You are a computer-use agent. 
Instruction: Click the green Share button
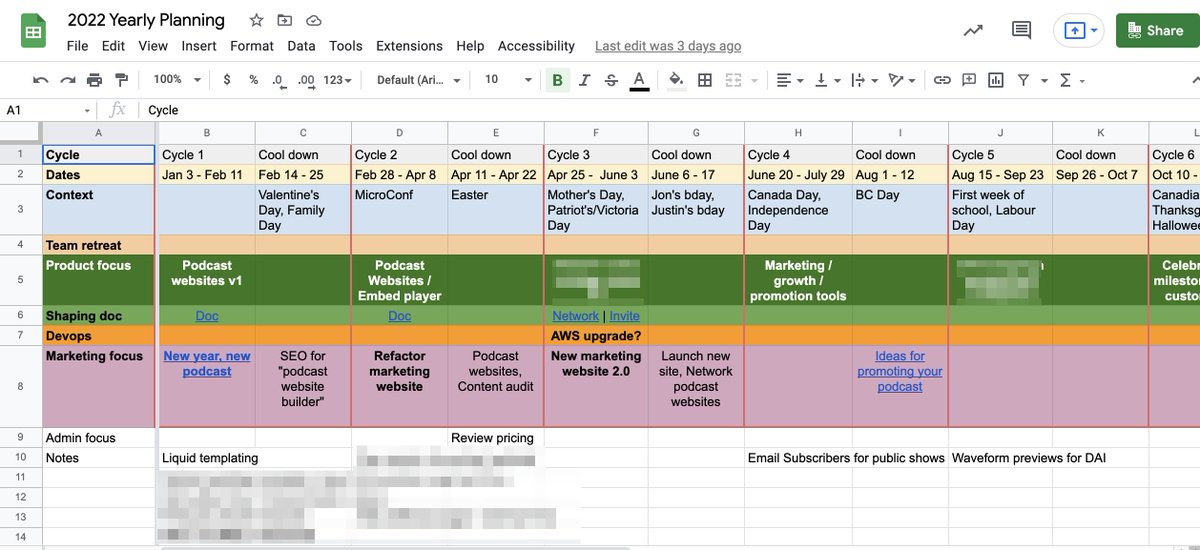point(1156,31)
